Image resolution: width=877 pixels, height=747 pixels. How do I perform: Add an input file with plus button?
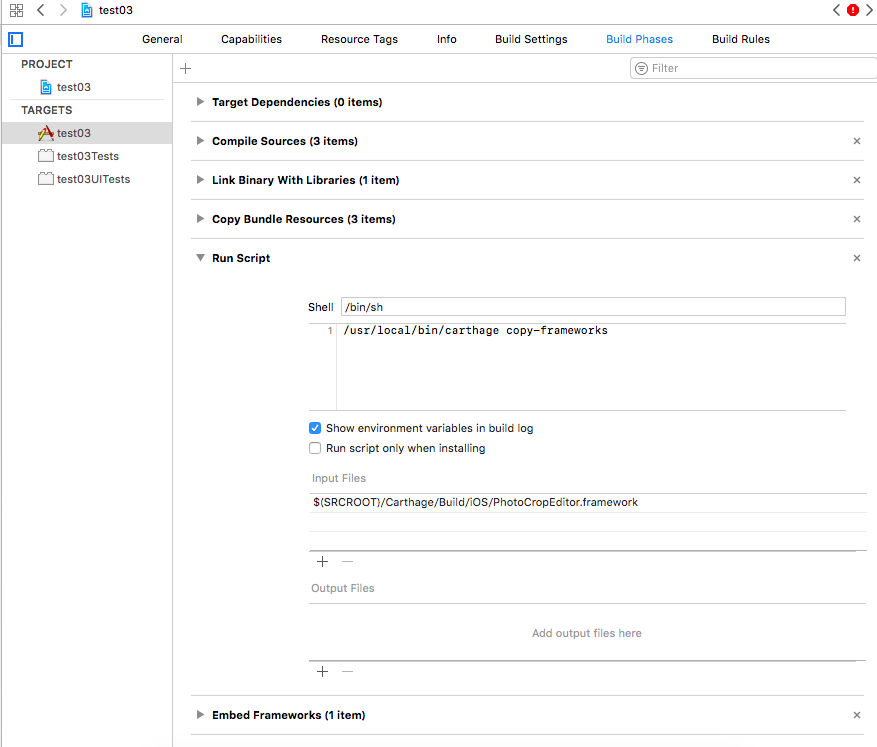[x=322, y=562]
